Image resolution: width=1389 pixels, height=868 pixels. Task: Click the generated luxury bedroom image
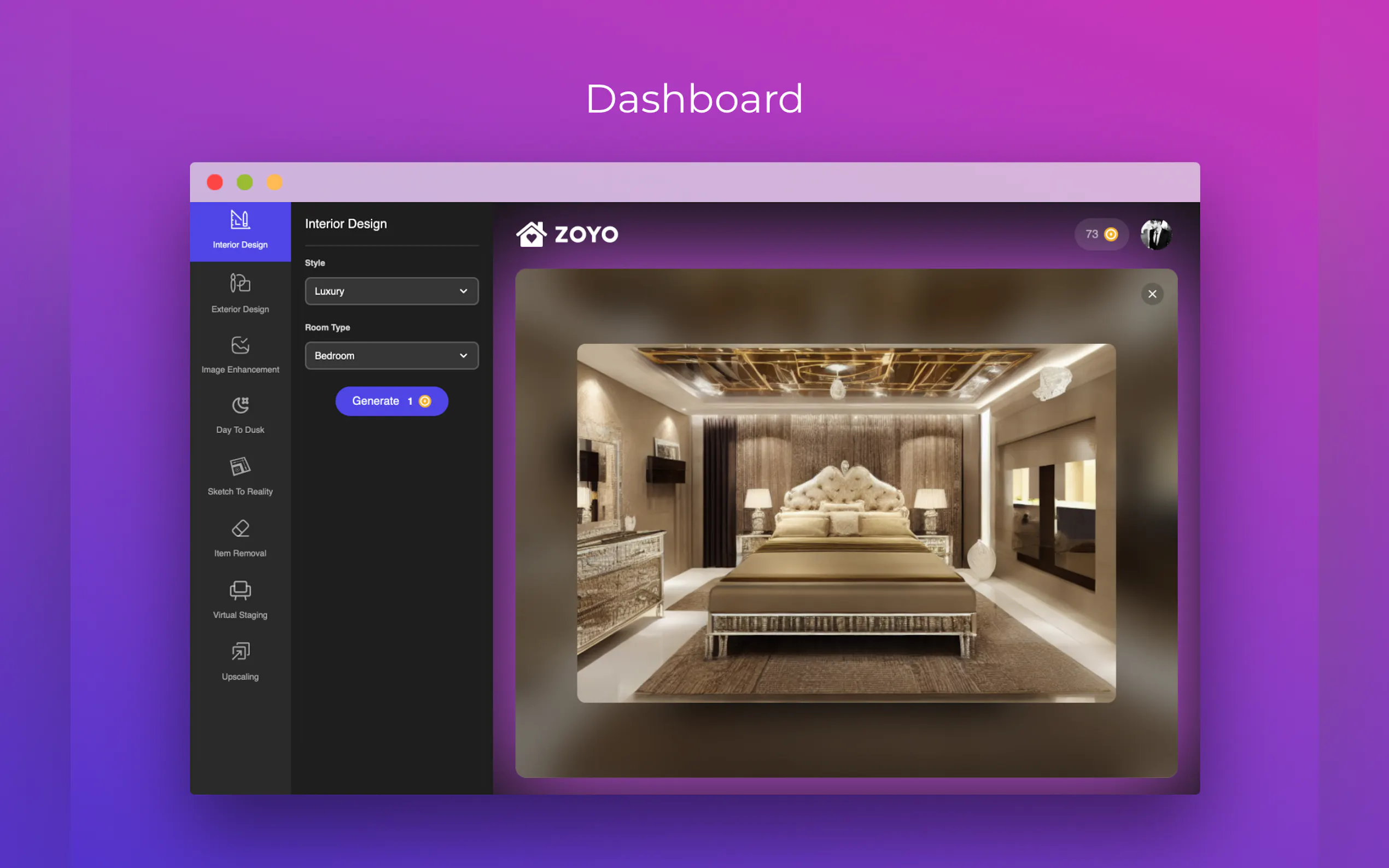point(846,523)
